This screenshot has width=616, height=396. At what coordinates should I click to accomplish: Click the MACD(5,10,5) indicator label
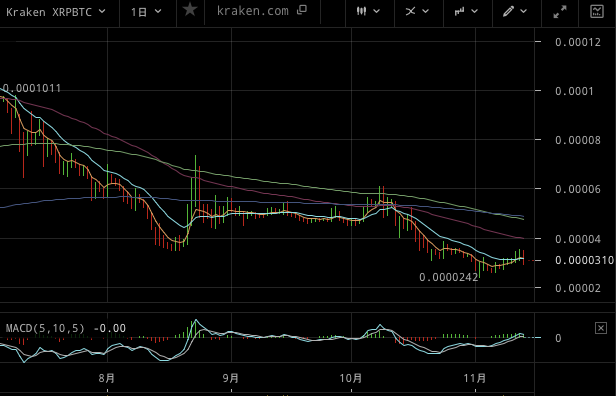[x=45, y=328]
